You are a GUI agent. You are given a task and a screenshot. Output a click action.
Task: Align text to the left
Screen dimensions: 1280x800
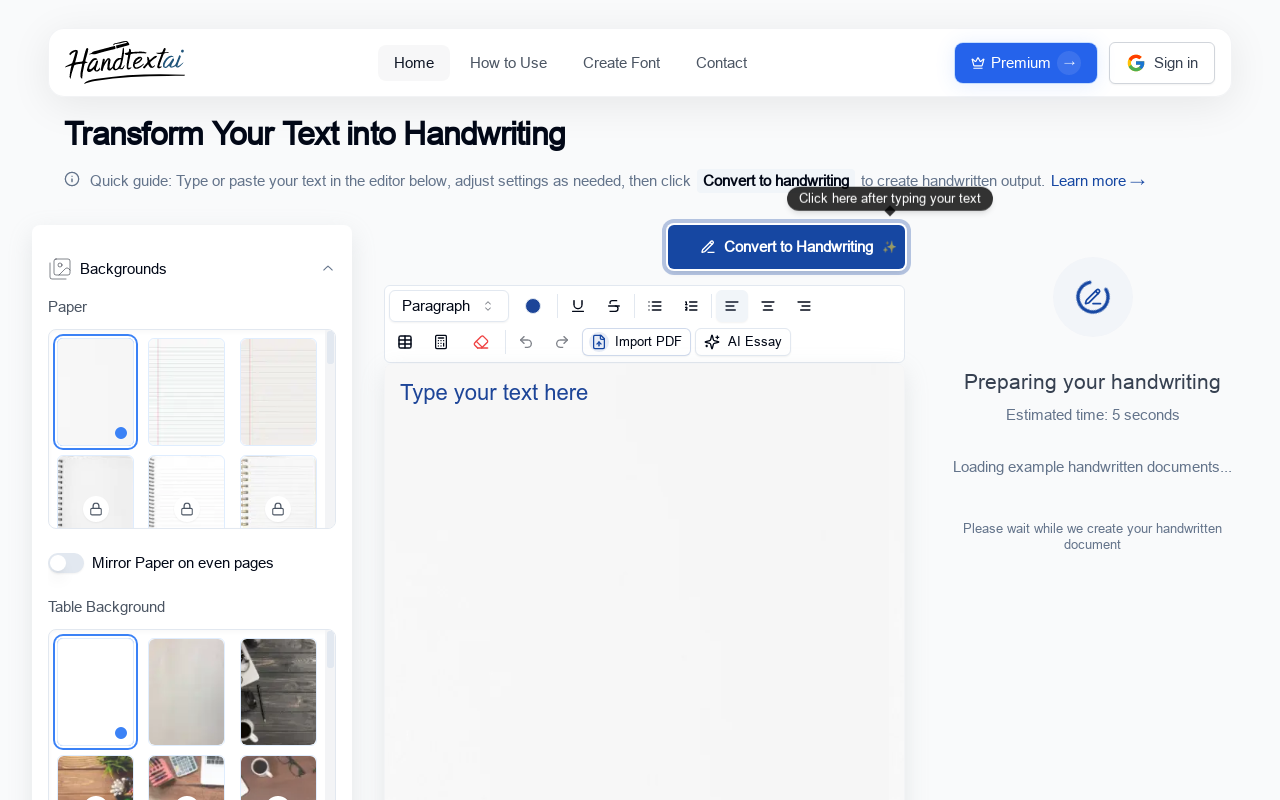coord(732,306)
